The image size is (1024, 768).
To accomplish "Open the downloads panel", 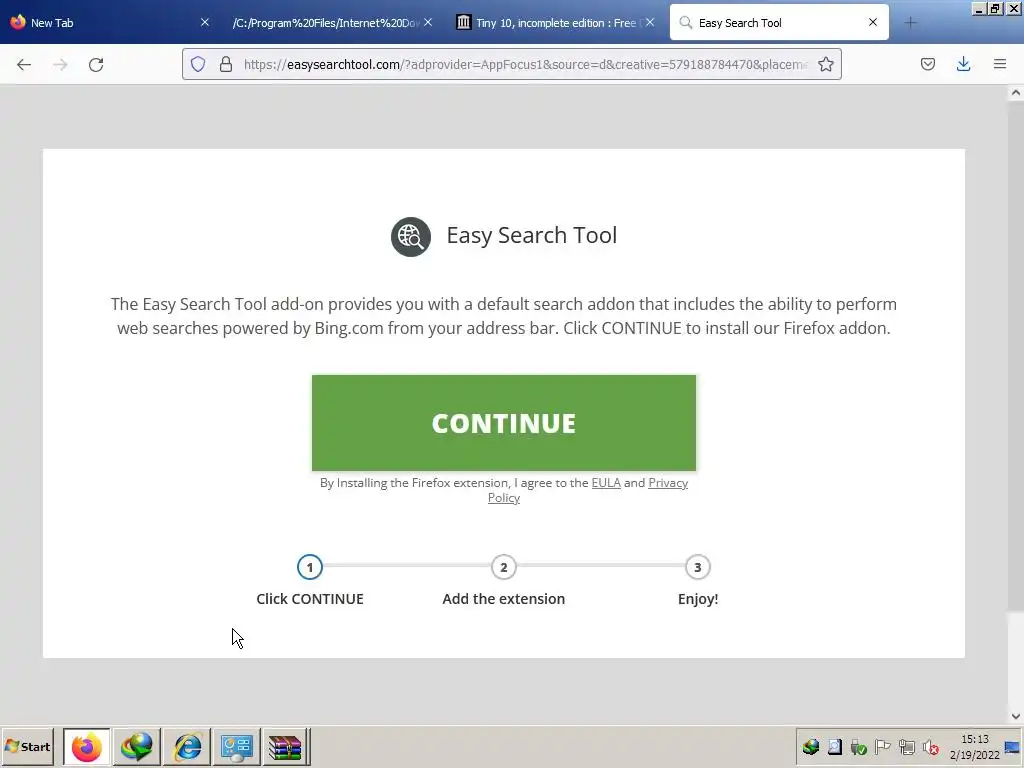I will 963,64.
